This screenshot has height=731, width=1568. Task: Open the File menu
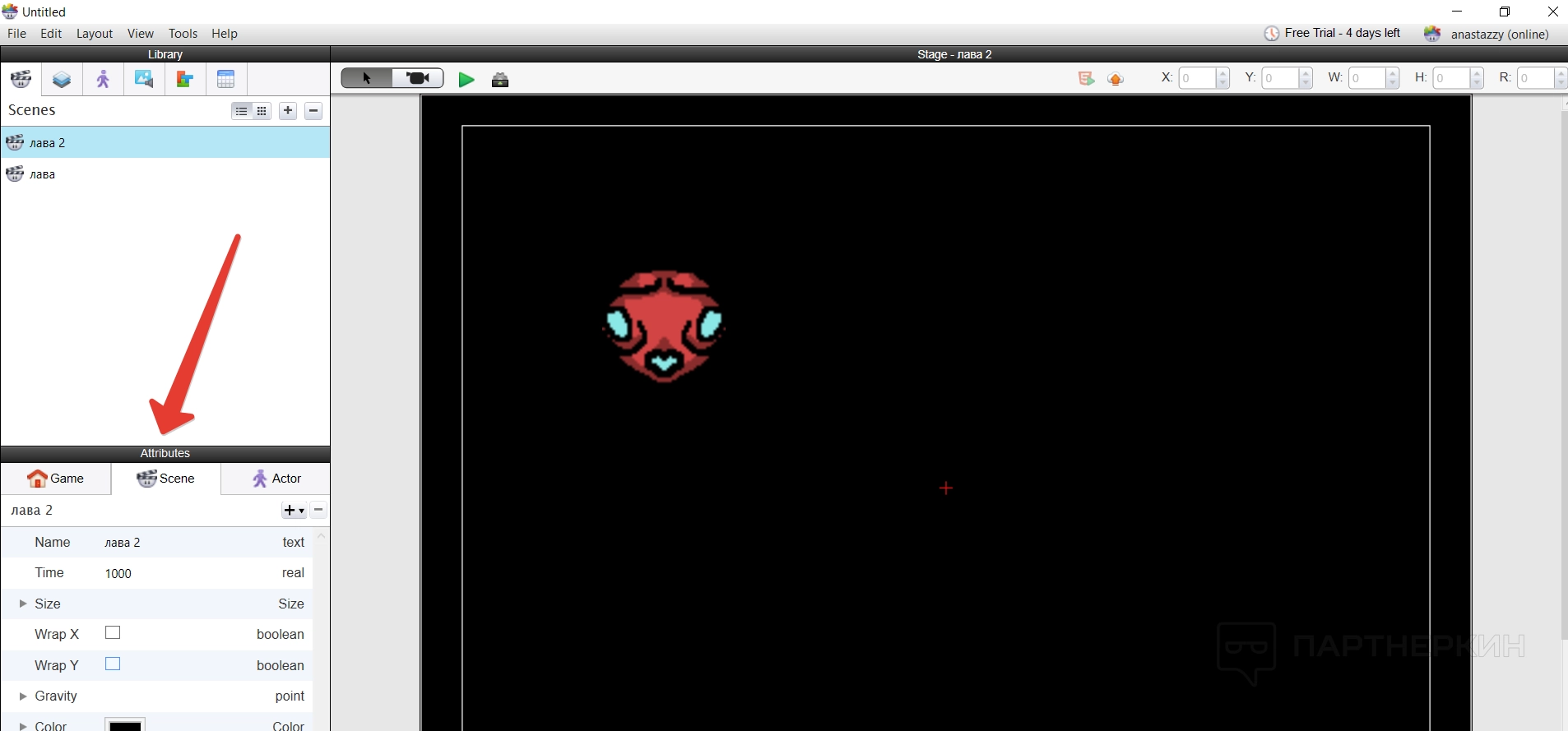click(x=16, y=34)
